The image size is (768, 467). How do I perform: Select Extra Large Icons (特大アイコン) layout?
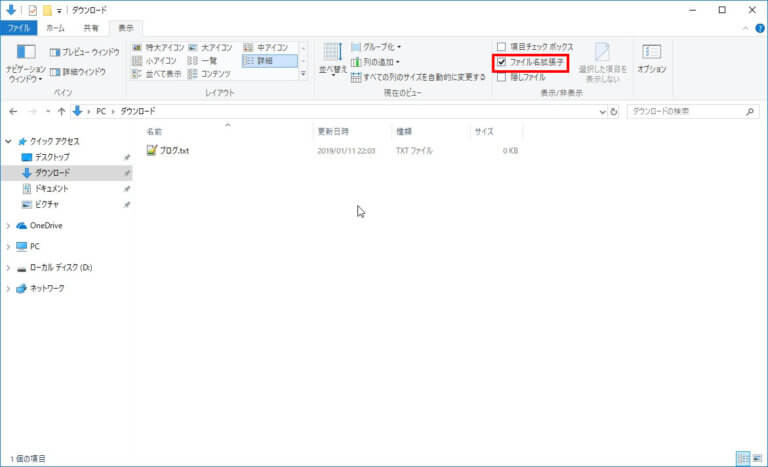tap(158, 48)
